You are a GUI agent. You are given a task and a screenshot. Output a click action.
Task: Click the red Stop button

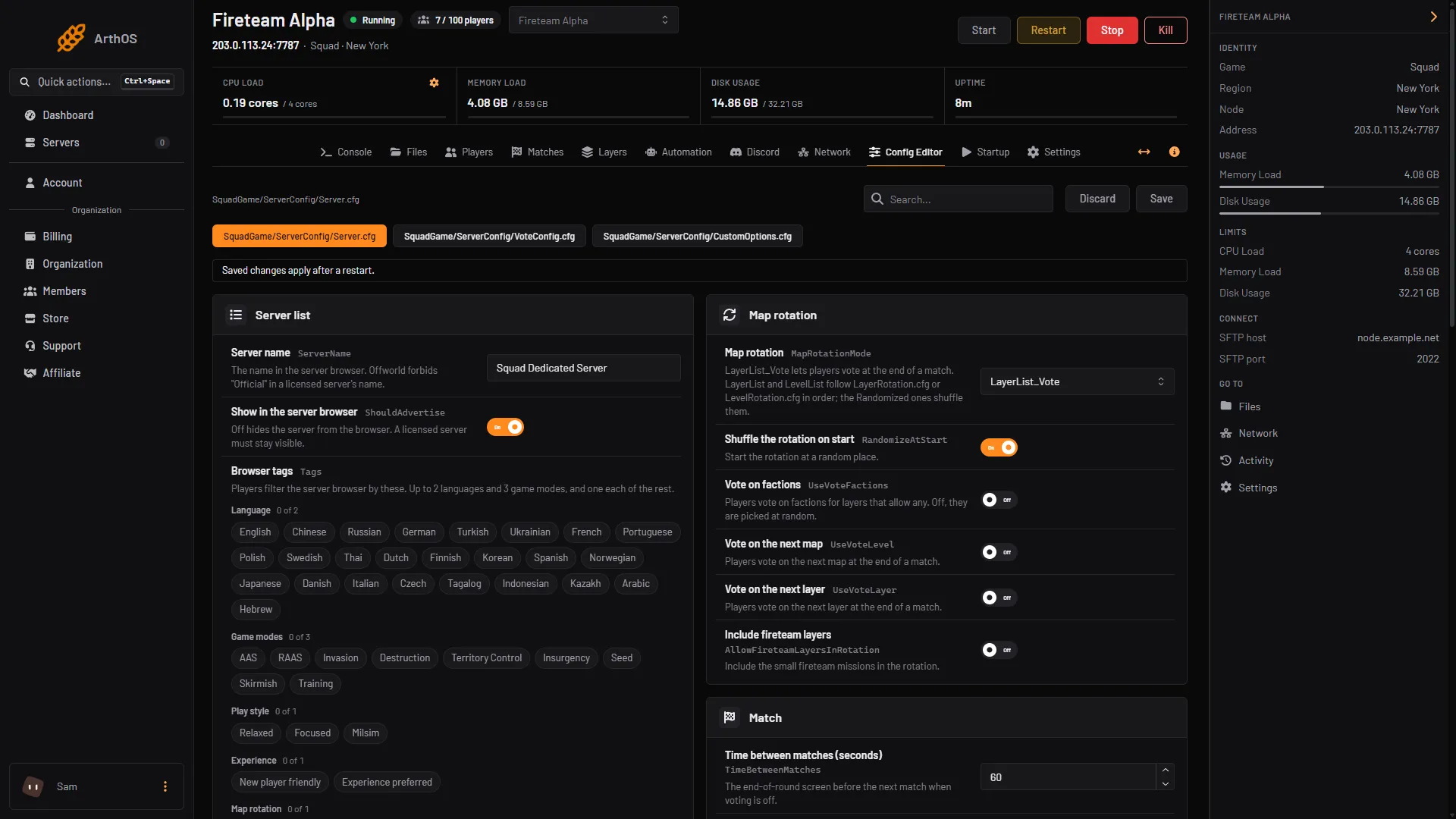click(1112, 30)
